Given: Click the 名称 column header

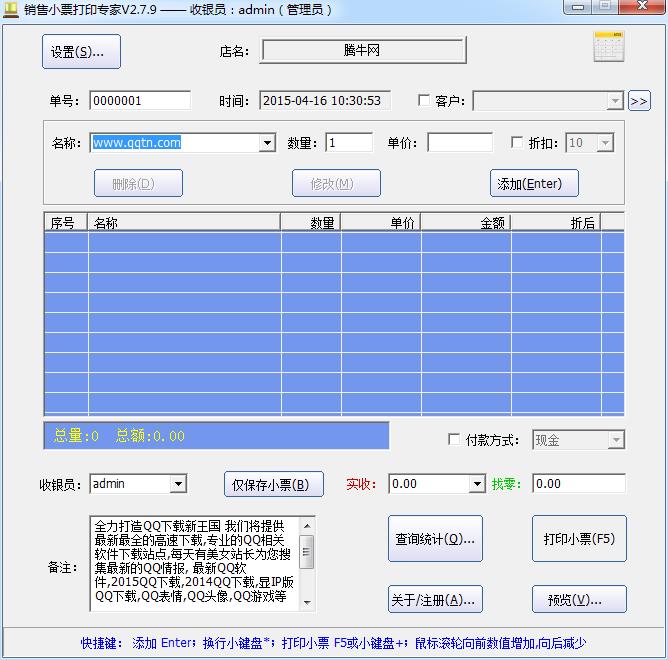Looking at the screenshot, I should [184, 223].
